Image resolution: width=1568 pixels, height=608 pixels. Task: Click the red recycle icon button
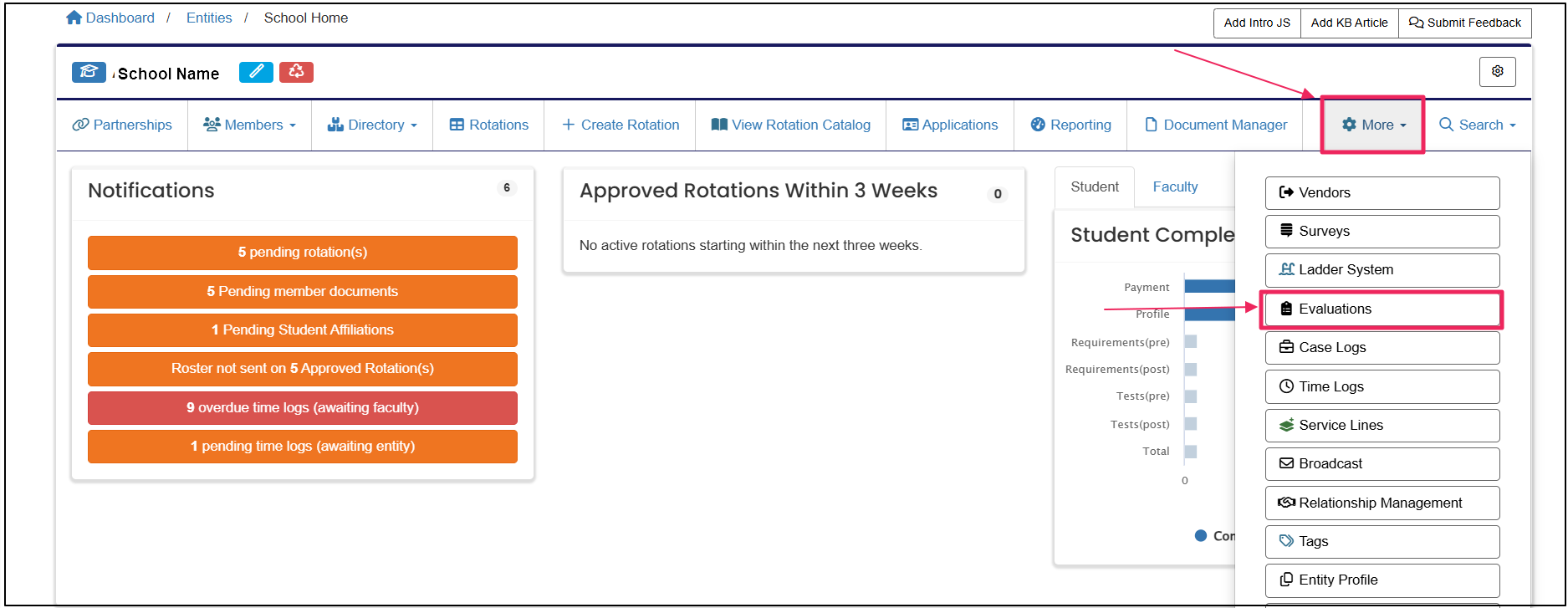point(296,72)
